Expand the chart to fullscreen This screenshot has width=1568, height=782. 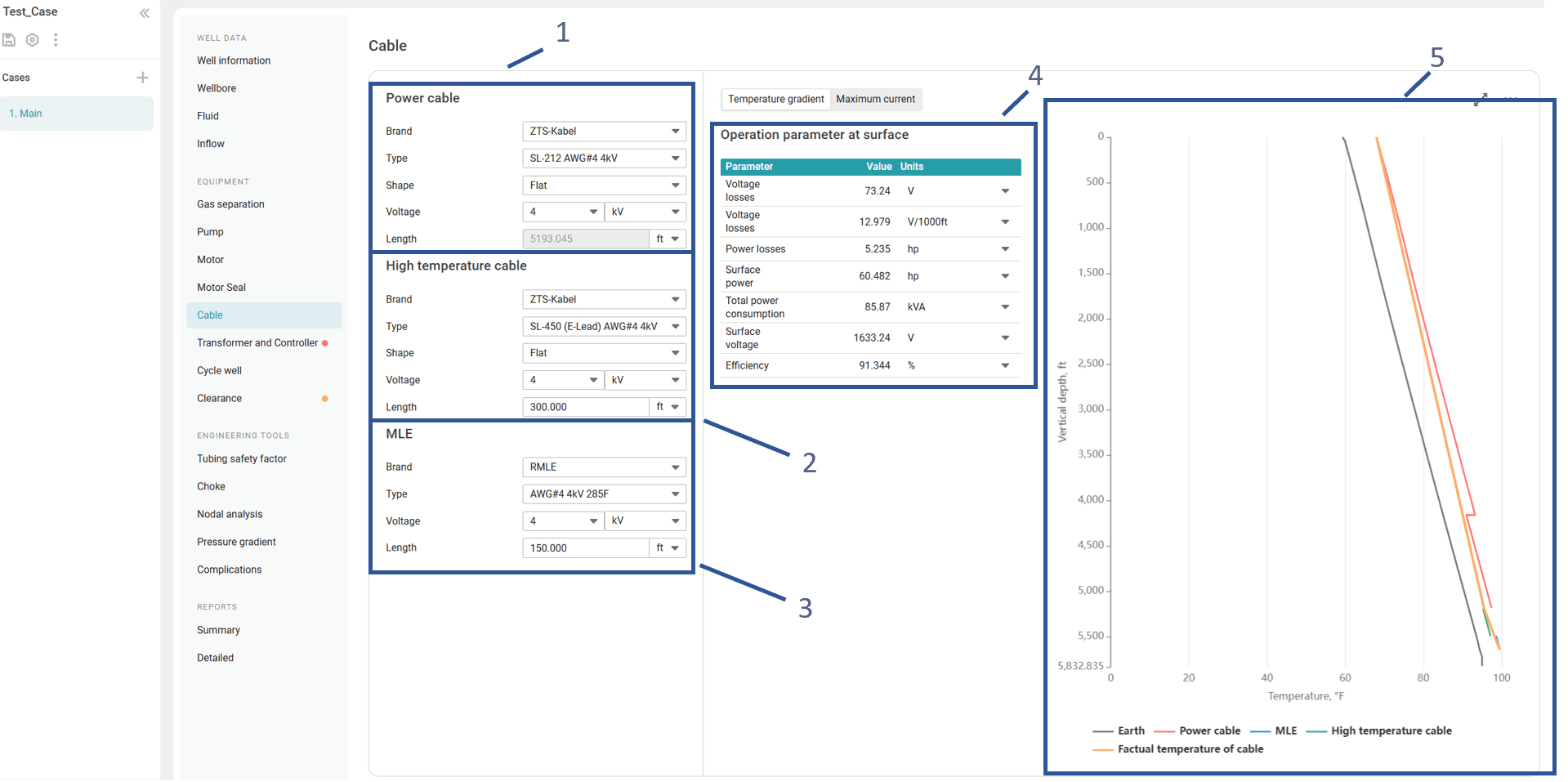pyautogui.click(x=1481, y=100)
